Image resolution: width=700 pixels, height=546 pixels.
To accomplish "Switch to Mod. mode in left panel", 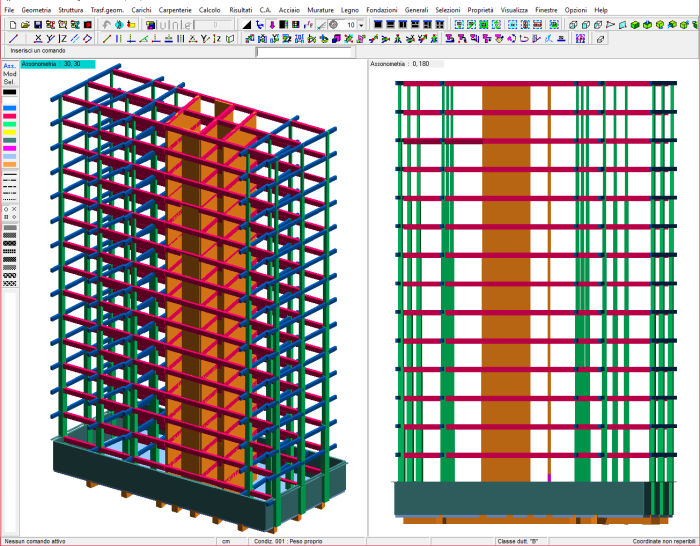I will [9, 74].
